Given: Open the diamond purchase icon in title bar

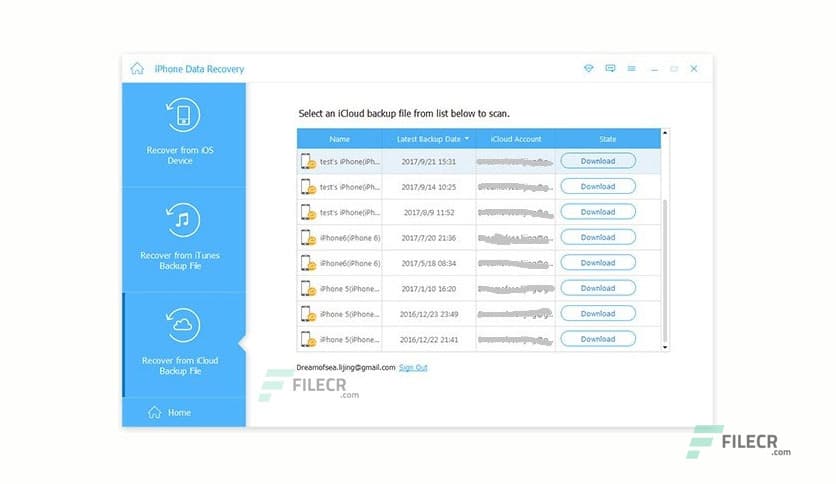Looking at the screenshot, I should [589, 68].
